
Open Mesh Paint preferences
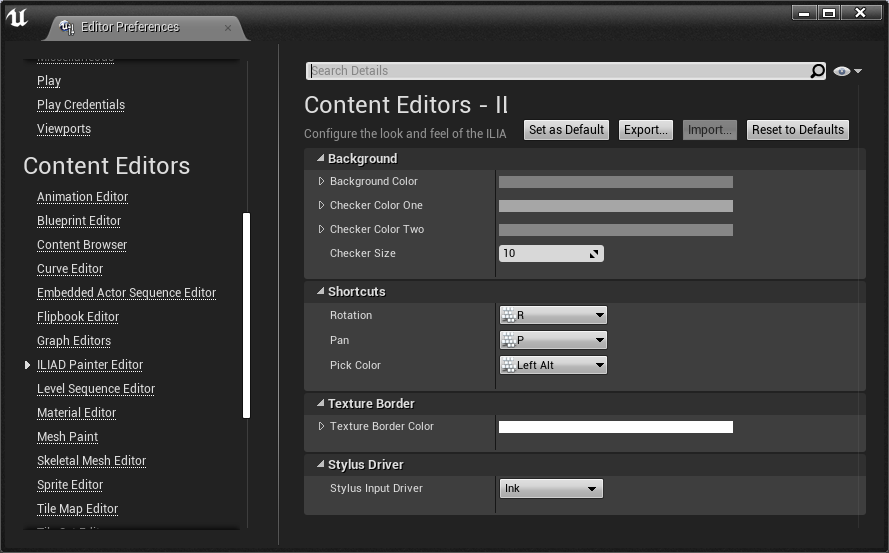[x=67, y=437]
